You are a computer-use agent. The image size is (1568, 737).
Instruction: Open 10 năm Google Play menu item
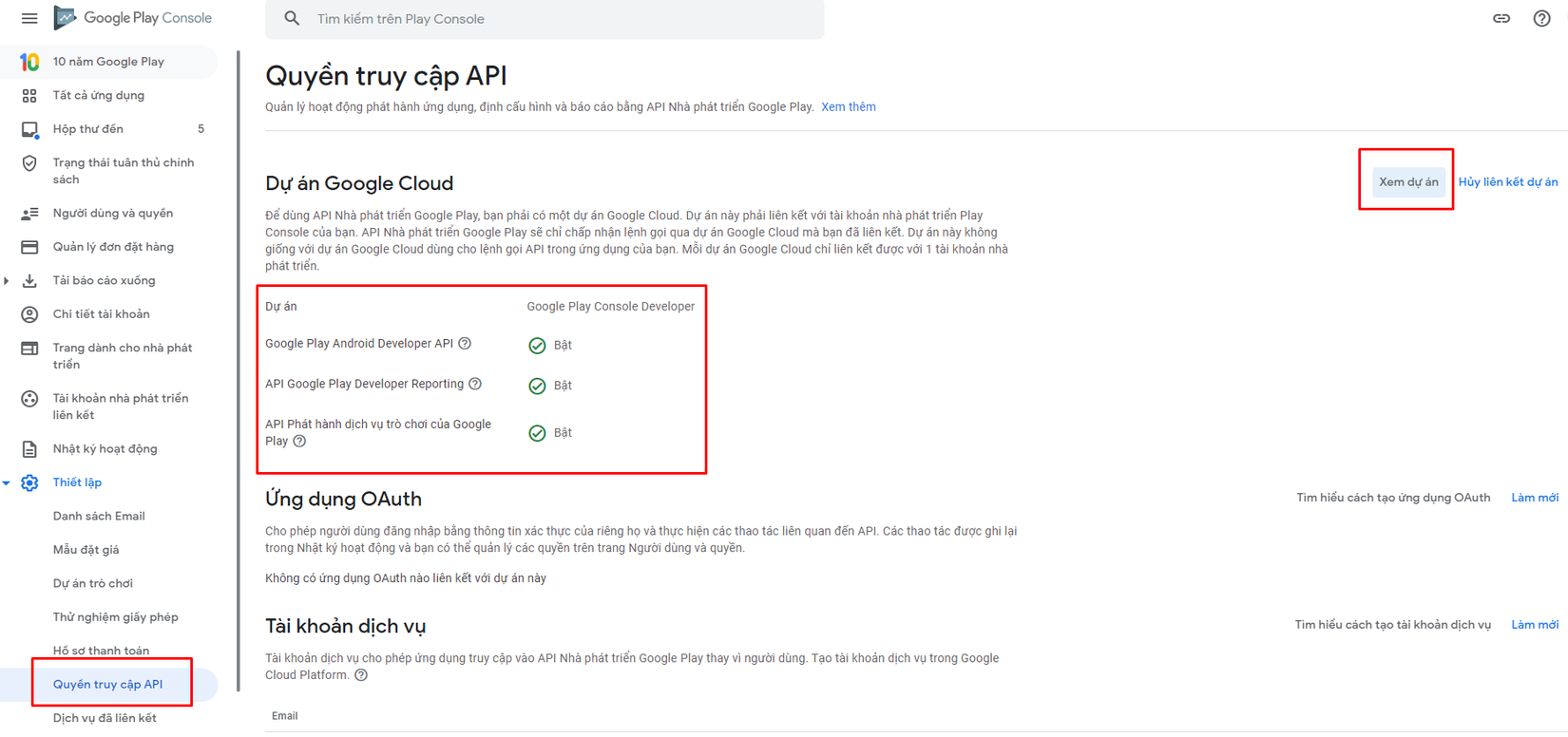click(108, 62)
